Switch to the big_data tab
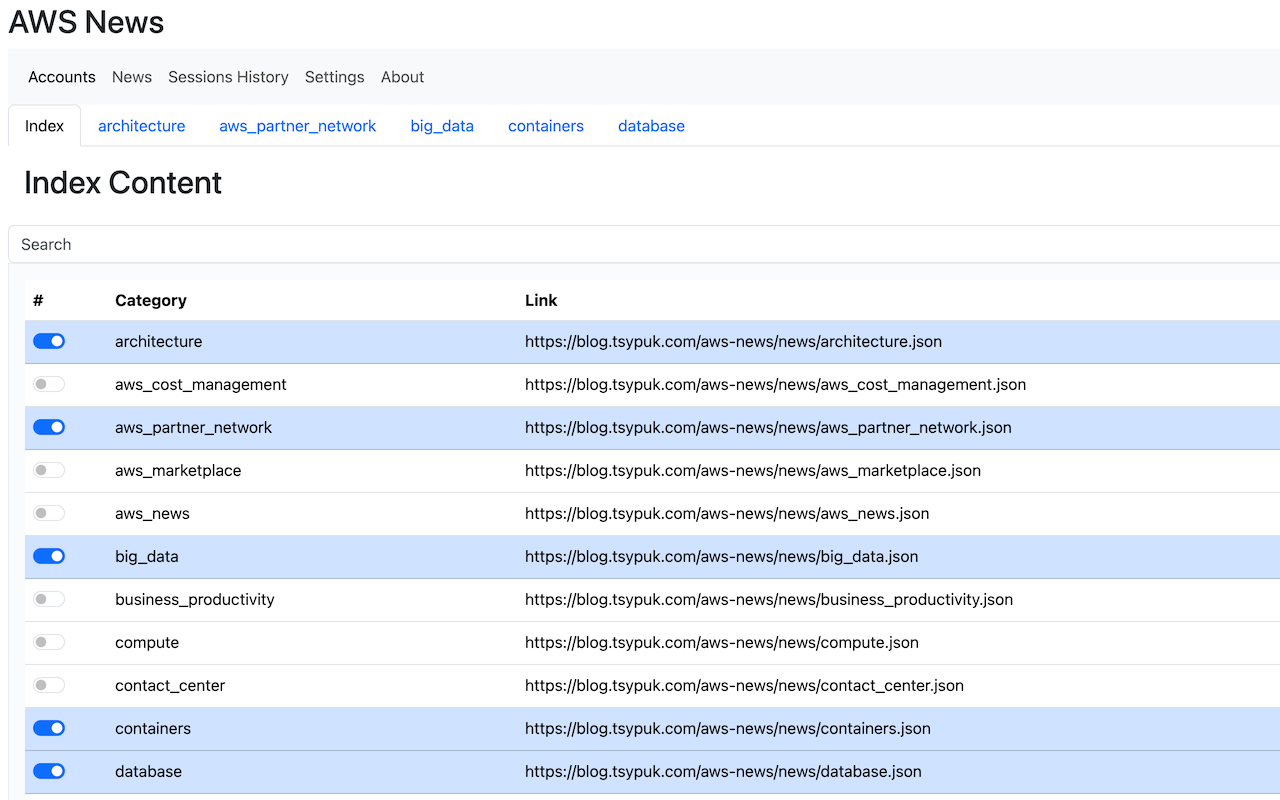 [x=442, y=125]
